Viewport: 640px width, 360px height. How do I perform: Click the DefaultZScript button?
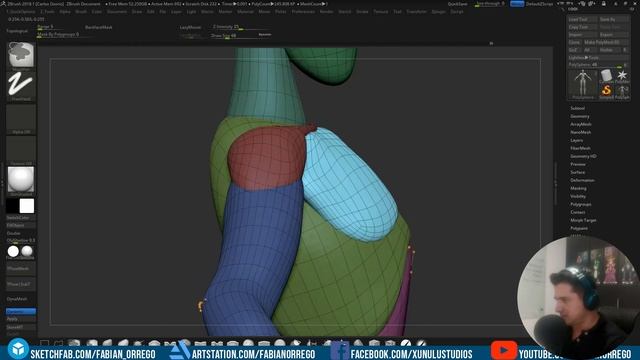pos(540,4)
